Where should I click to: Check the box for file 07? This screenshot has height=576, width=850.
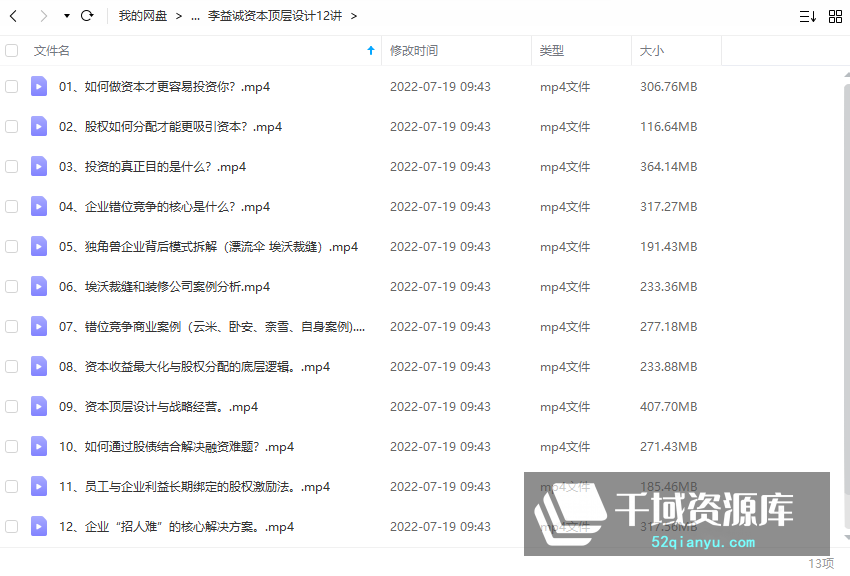[x=11, y=327]
